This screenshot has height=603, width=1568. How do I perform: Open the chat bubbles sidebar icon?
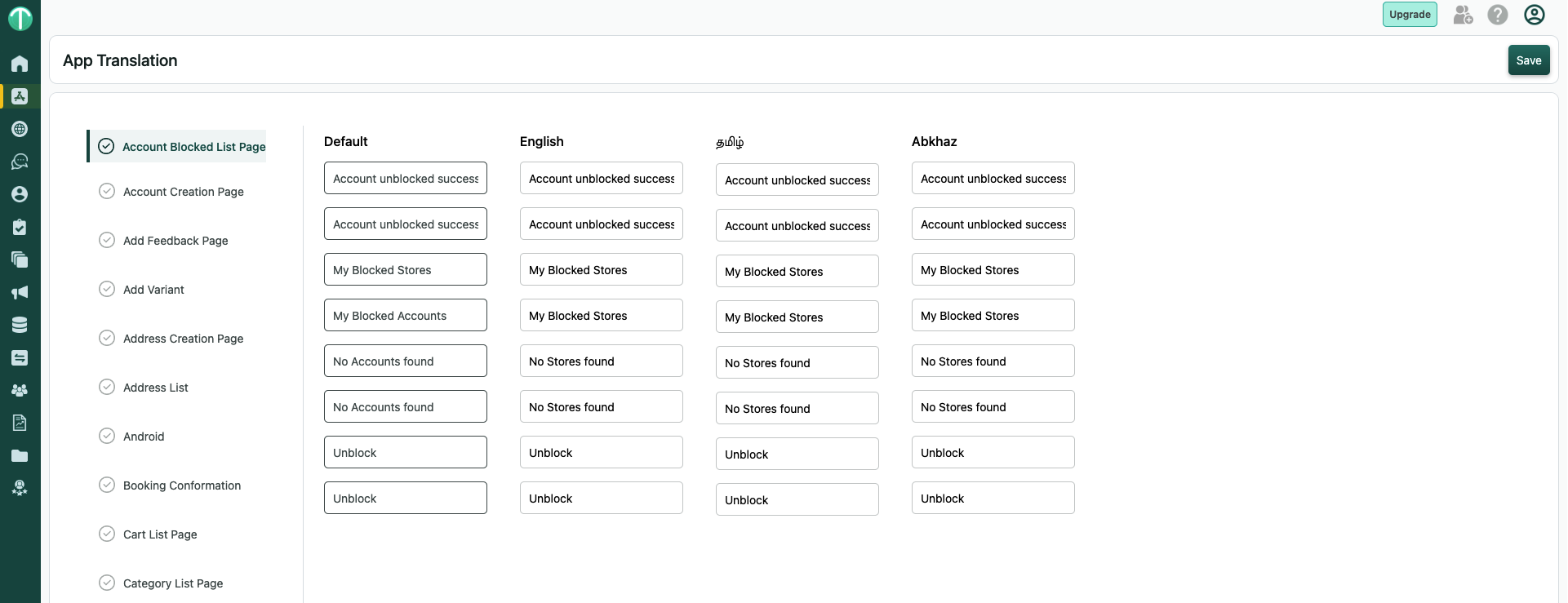click(x=20, y=162)
